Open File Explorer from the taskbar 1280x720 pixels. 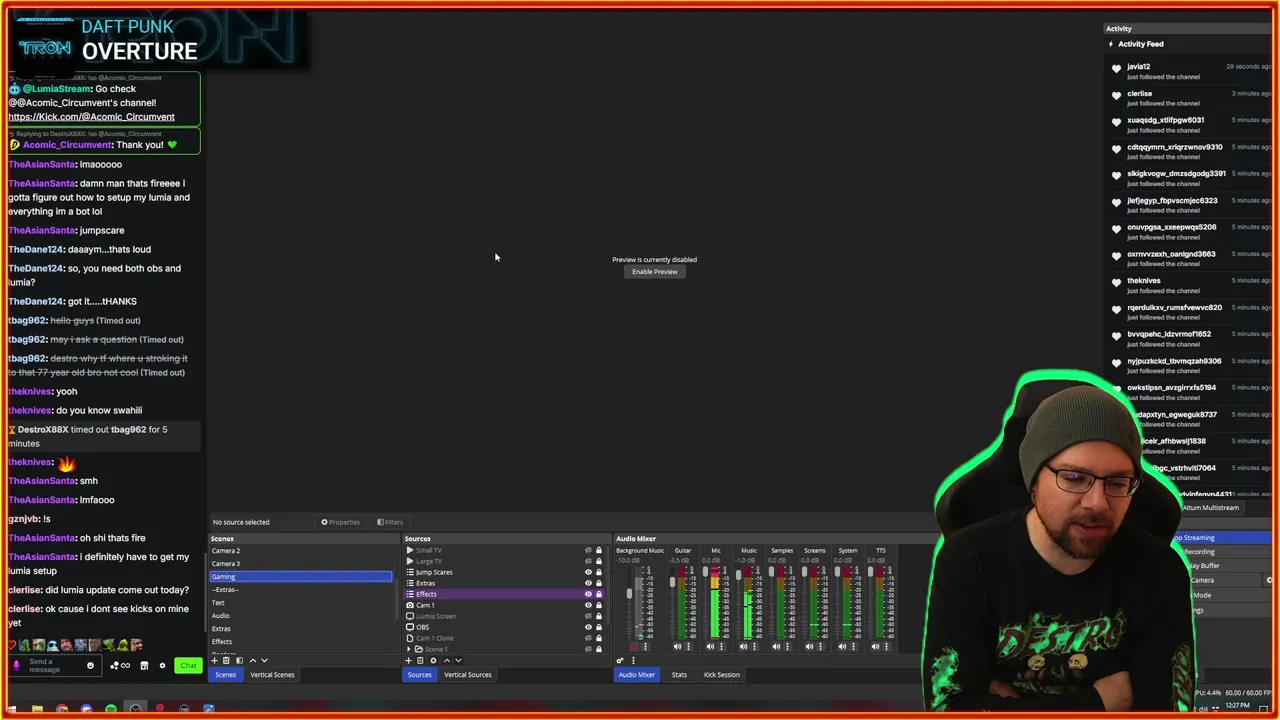[x=37, y=709]
